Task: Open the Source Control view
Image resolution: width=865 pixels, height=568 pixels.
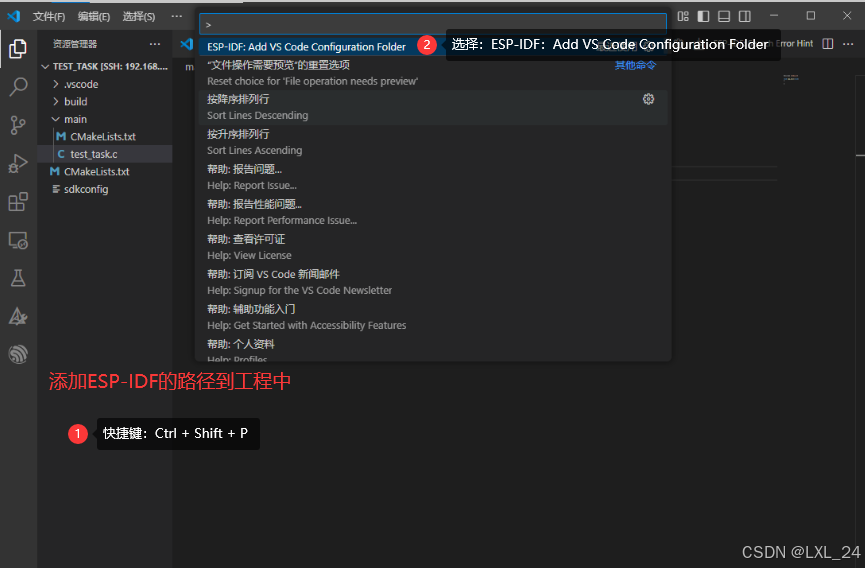Action: (x=18, y=125)
